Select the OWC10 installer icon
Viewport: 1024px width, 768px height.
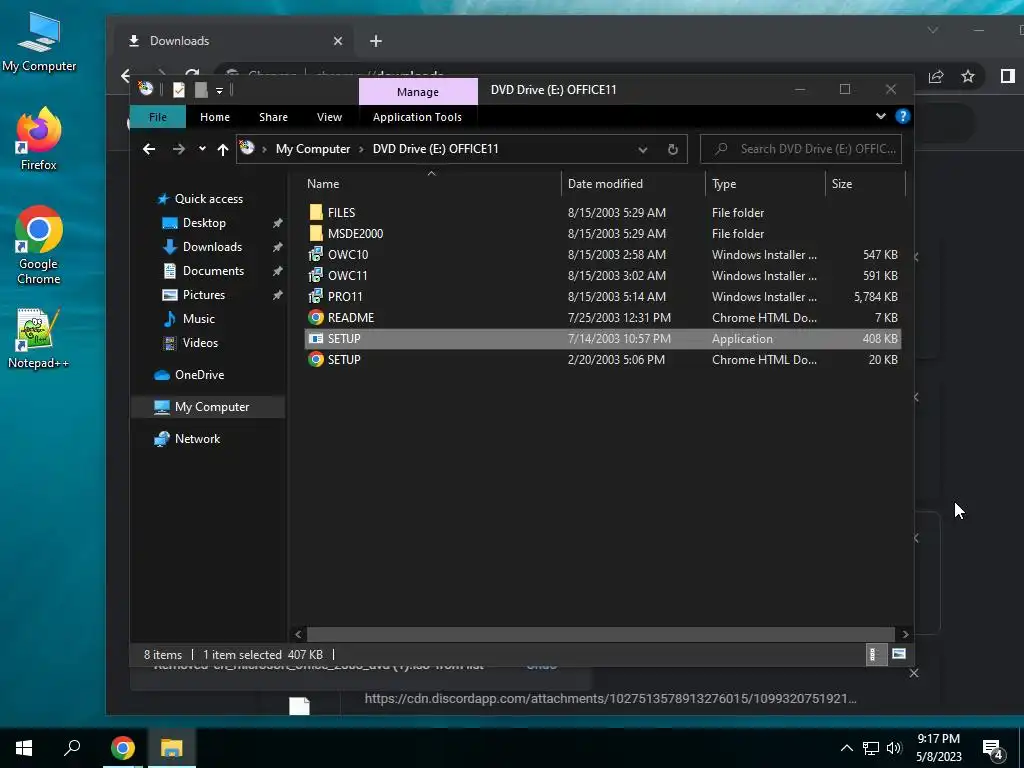pos(316,254)
